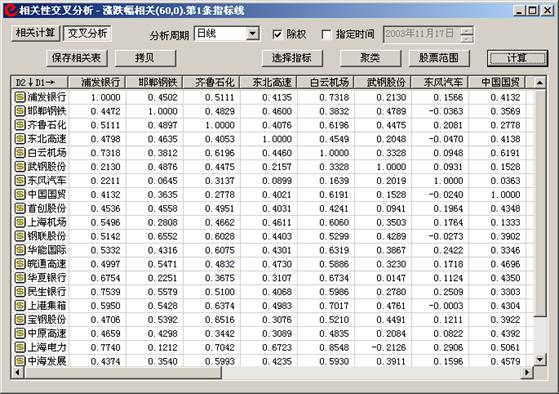Click the S icon beside 上海电力 row

click(20, 347)
